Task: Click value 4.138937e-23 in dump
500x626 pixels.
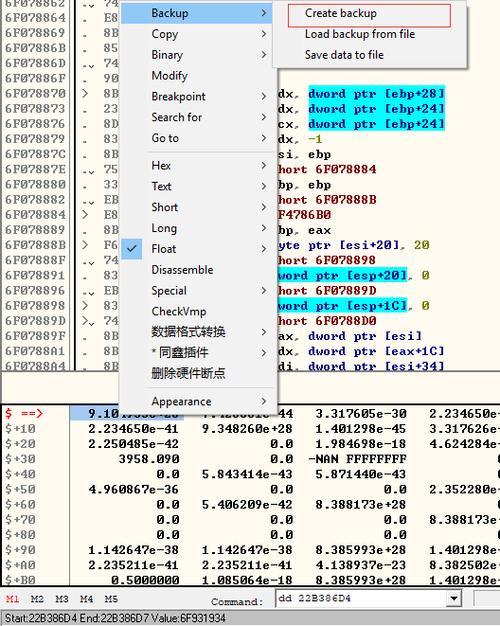Action: [x=361, y=565]
